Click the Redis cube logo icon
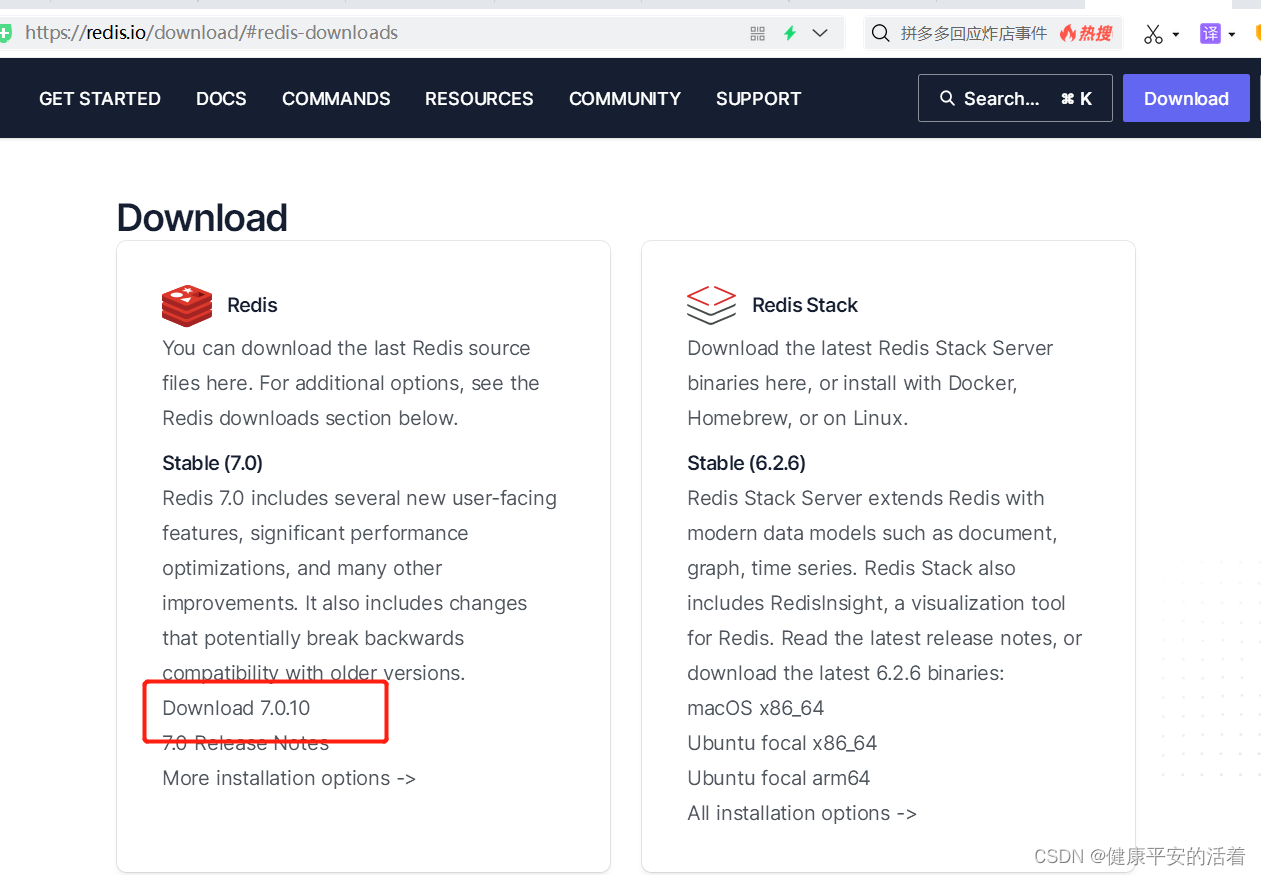 186,305
